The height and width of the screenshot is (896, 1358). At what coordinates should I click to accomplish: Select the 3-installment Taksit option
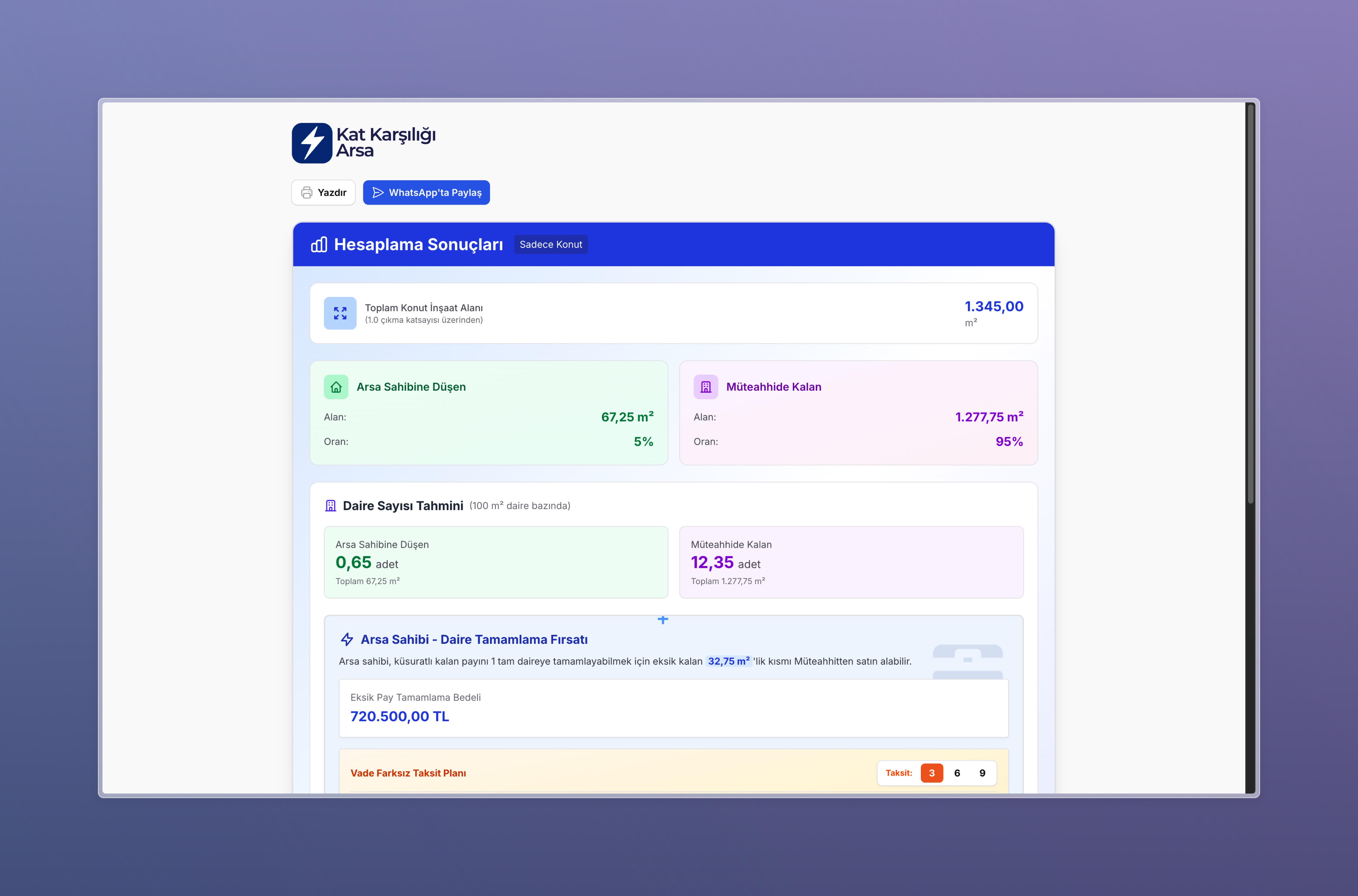click(x=932, y=773)
